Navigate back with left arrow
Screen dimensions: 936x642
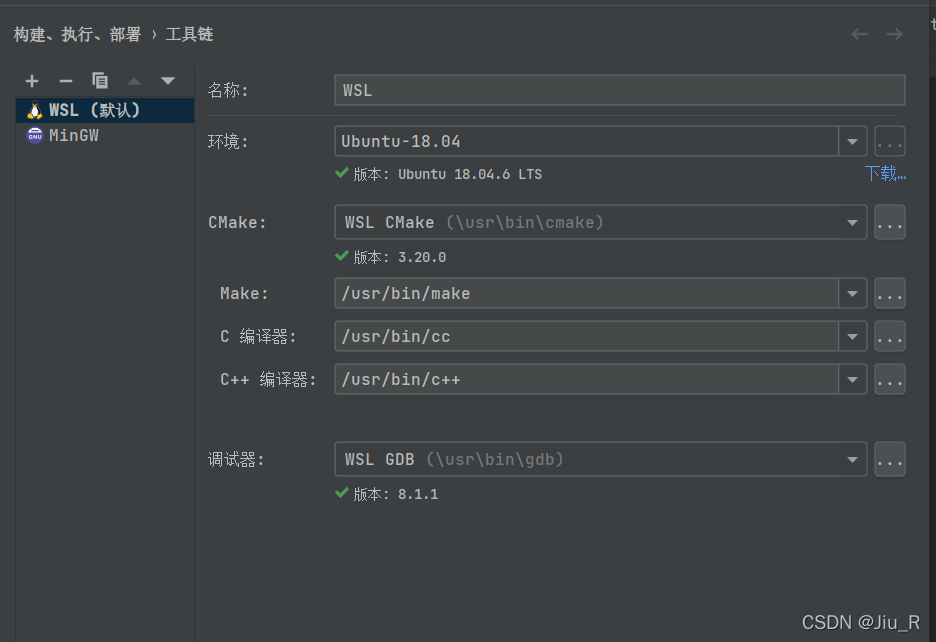tap(860, 34)
